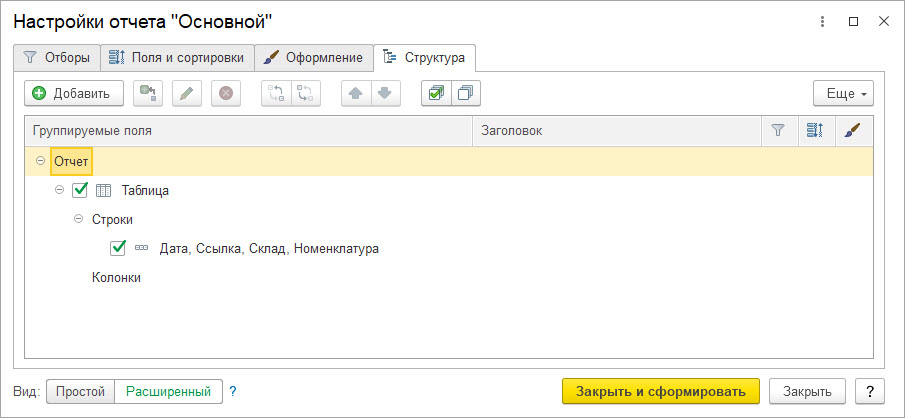This screenshot has width=905, height=418.
Task: Switch view to Простой
Action: click(80, 391)
